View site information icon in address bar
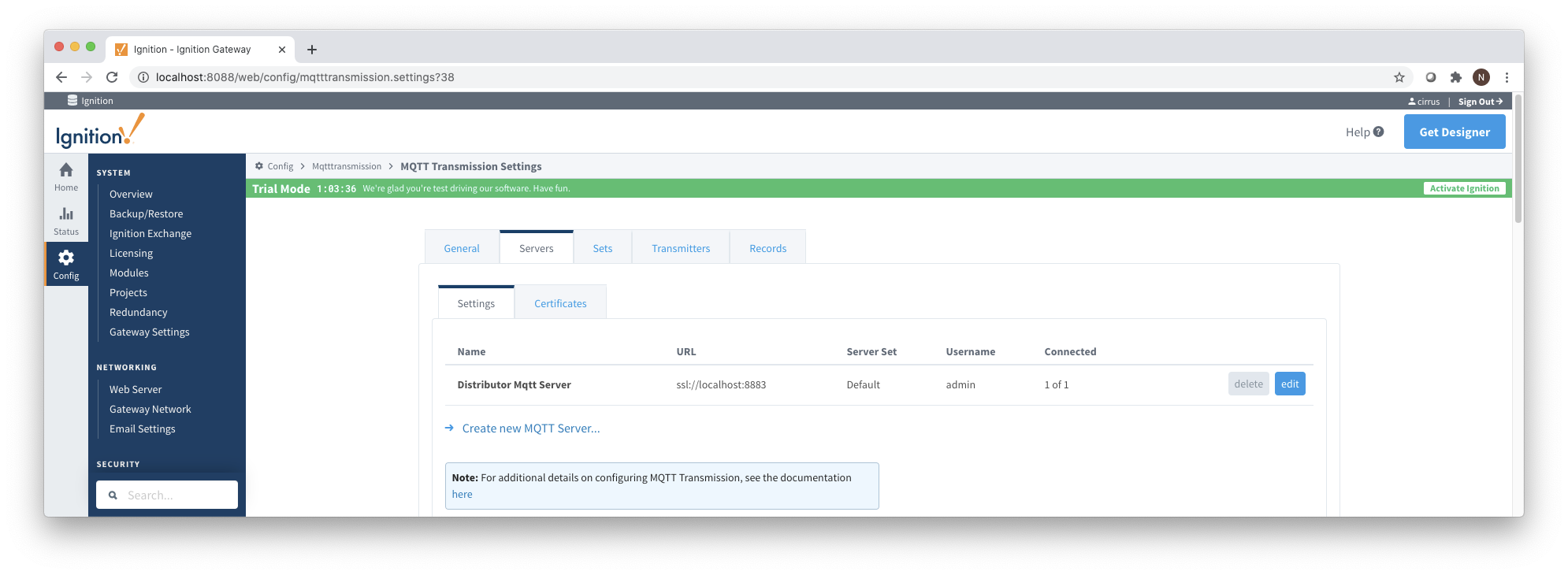This screenshot has height=575, width=1568. coord(143,77)
